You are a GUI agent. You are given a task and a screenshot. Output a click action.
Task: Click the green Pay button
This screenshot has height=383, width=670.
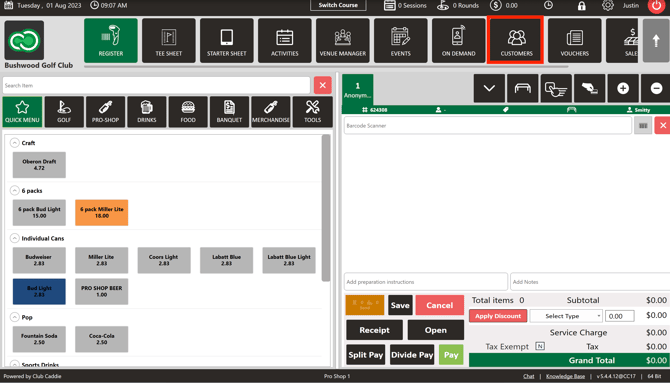tap(451, 355)
